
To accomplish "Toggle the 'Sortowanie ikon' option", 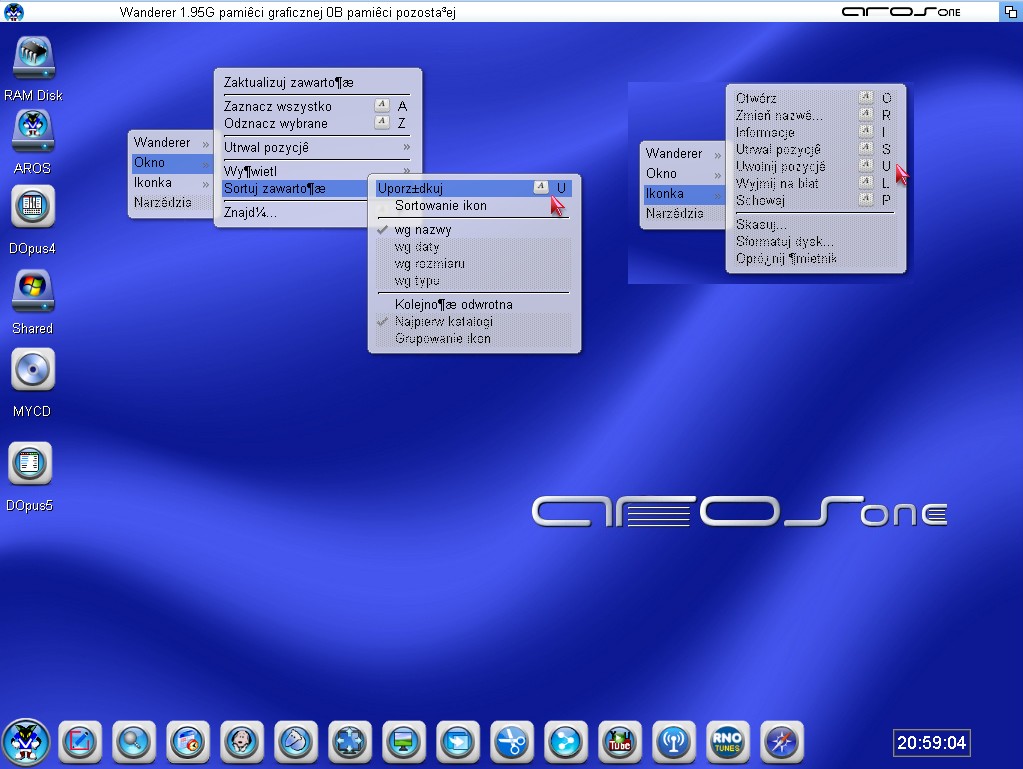I will pyautogui.click(x=440, y=206).
